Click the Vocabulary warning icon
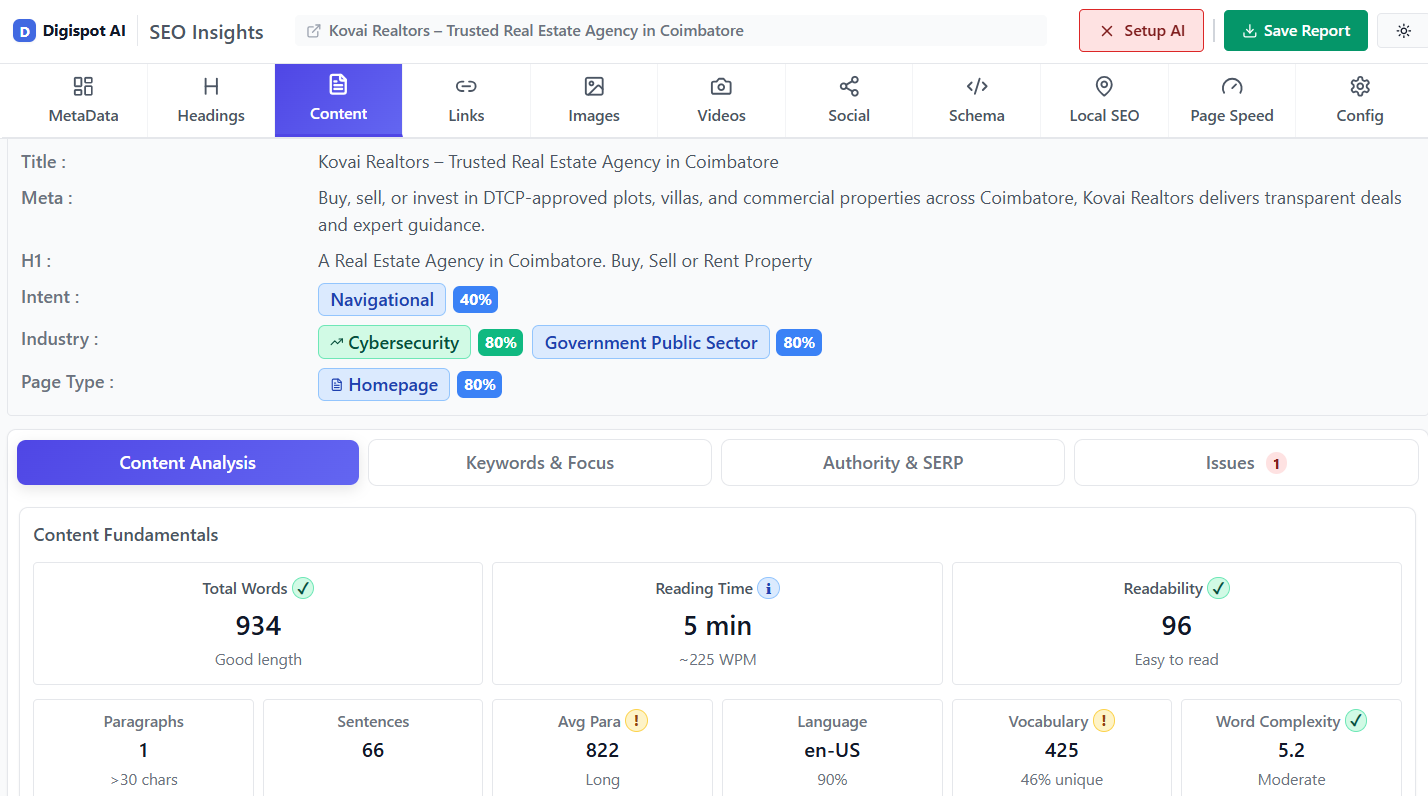 coord(1103,721)
